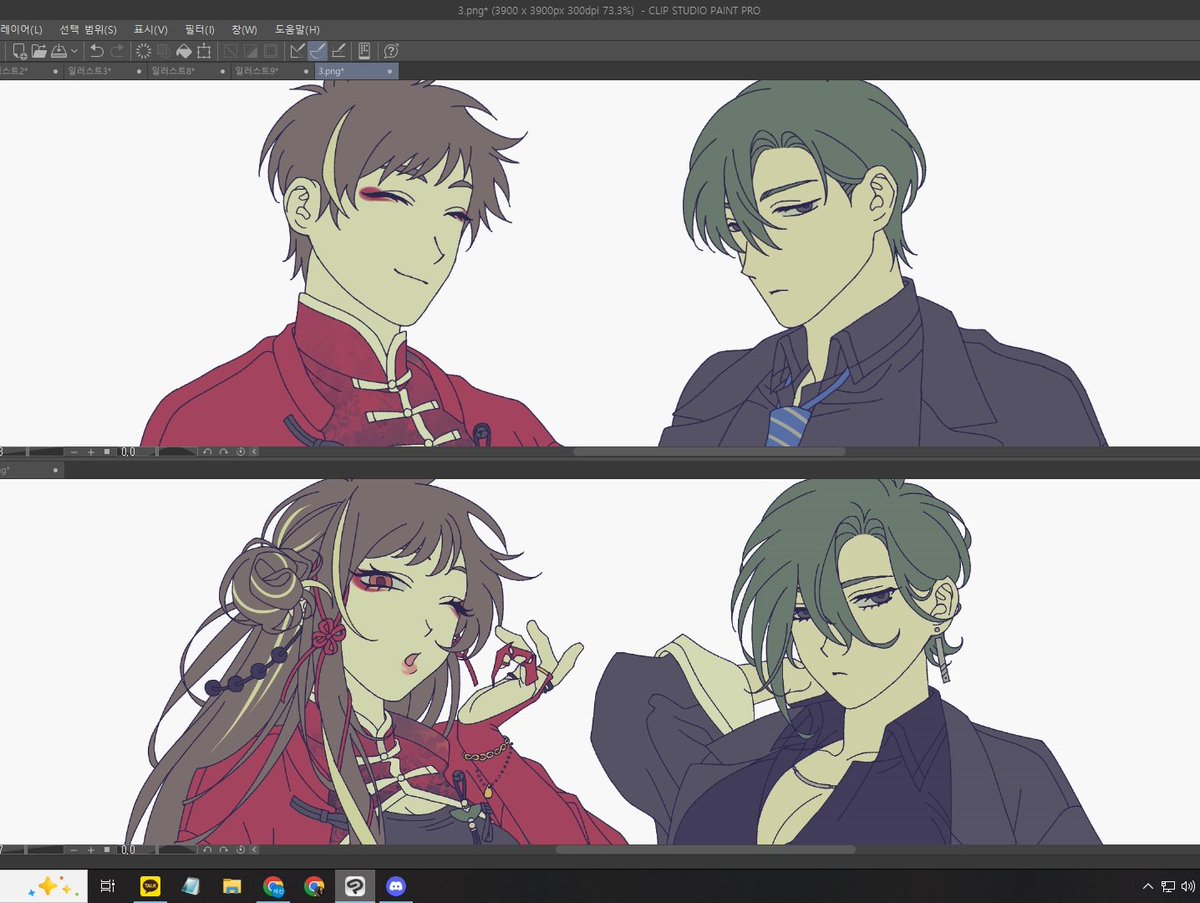Click zoom in plus in lower canvas bar
Screen dimensions: 1200x903
(x=90, y=850)
